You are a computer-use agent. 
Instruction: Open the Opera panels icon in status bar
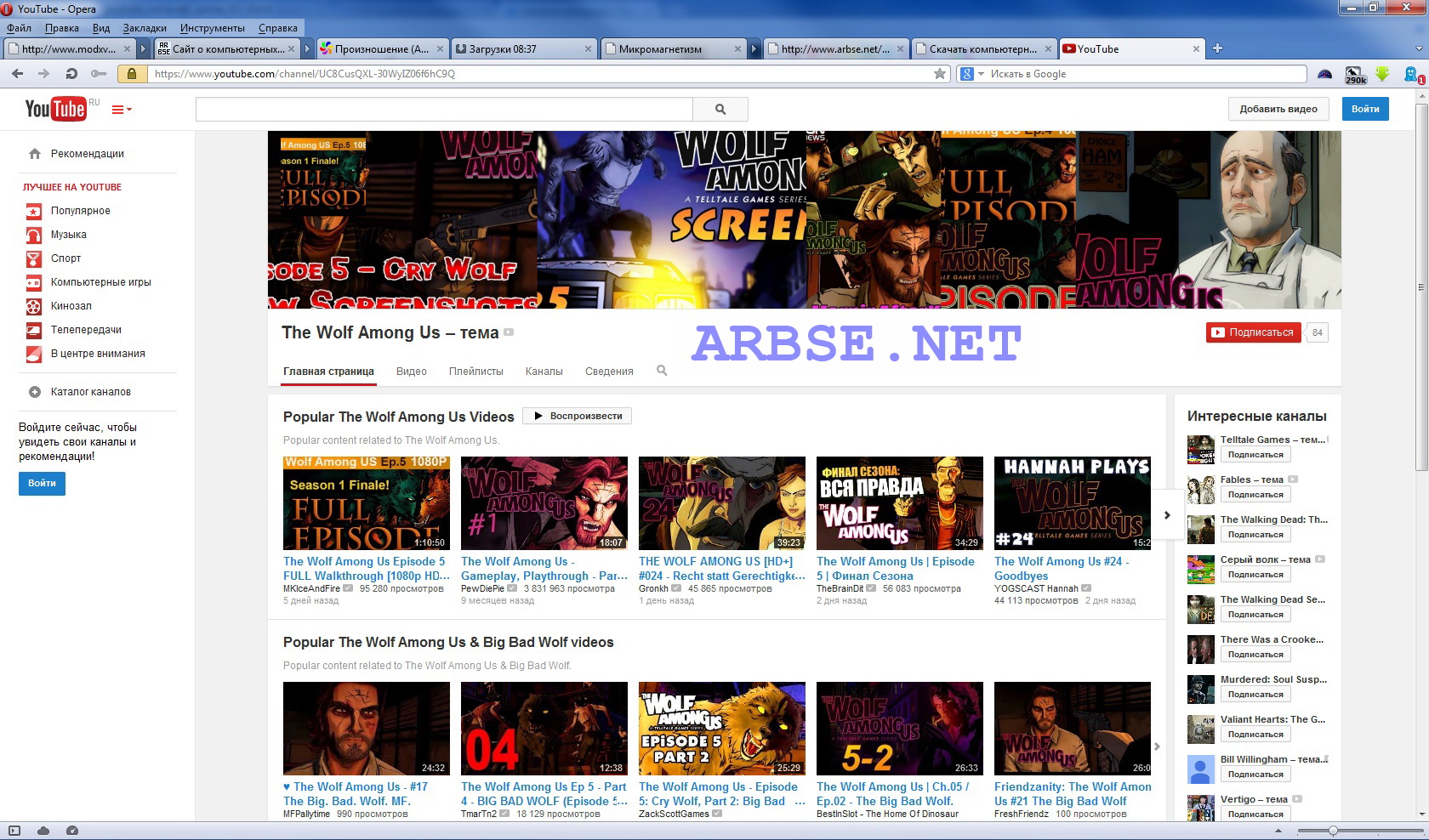click(x=14, y=831)
